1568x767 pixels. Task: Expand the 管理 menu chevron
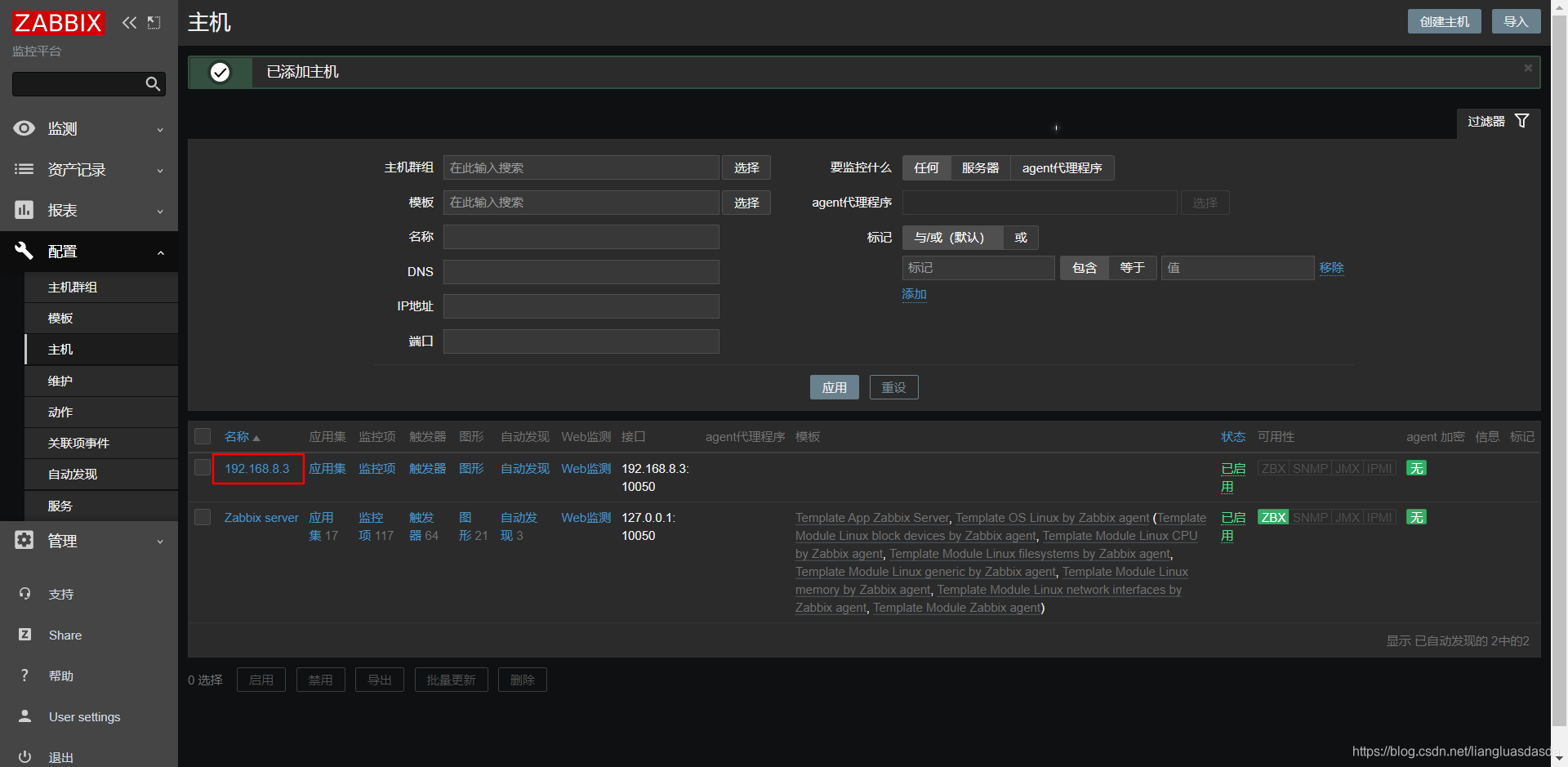[x=160, y=542]
